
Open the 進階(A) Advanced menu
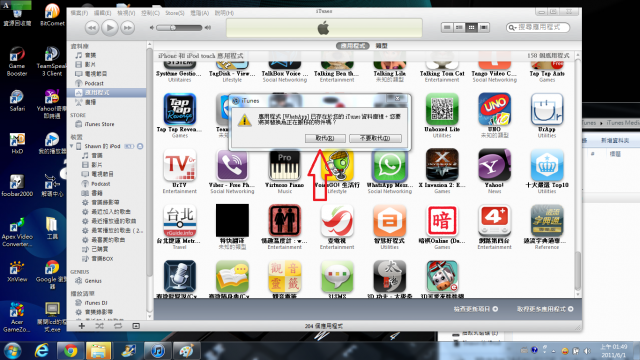[x=200, y=13]
